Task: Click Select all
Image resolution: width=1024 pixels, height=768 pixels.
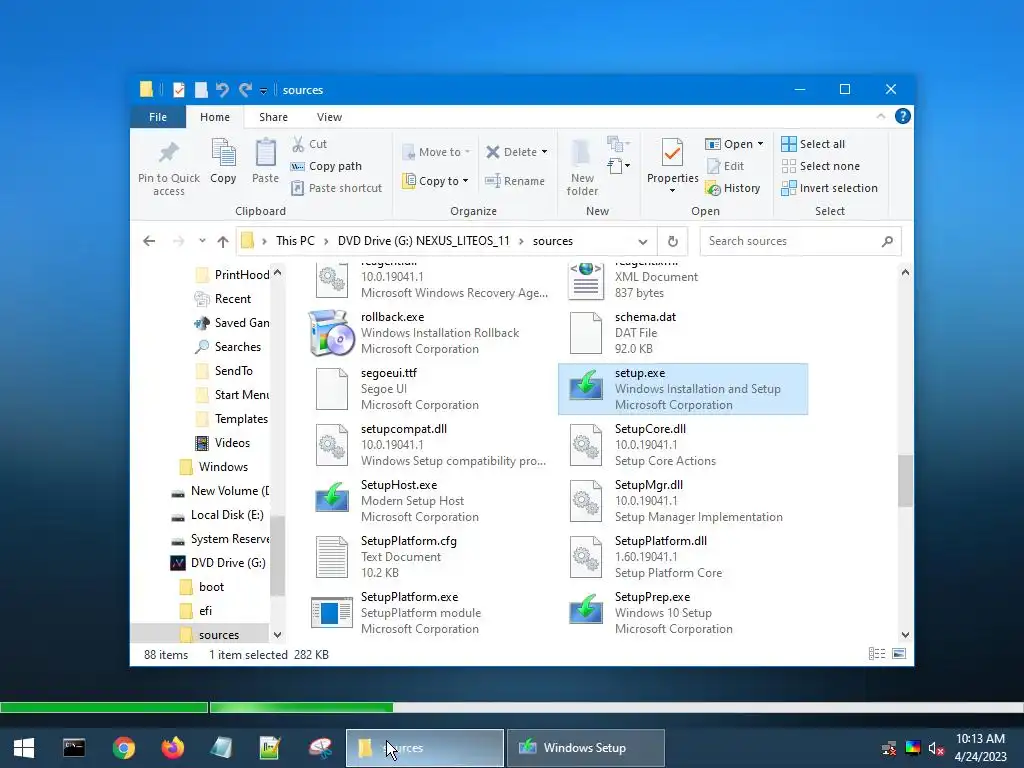Action: (x=813, y=144)
